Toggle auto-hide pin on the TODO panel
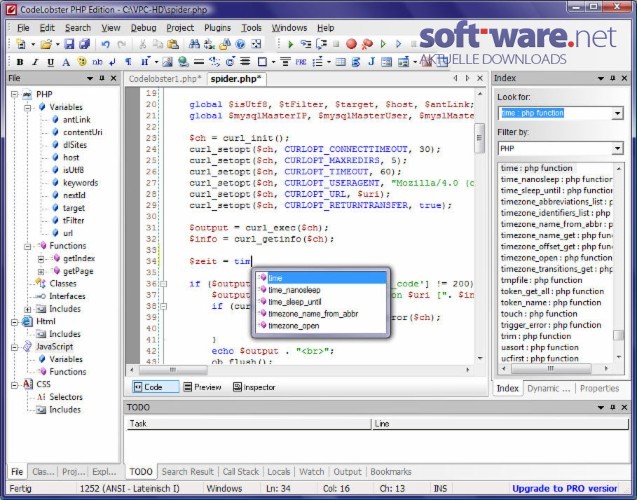637x500 pixels. pyautogui.click(x=613, y=407)
